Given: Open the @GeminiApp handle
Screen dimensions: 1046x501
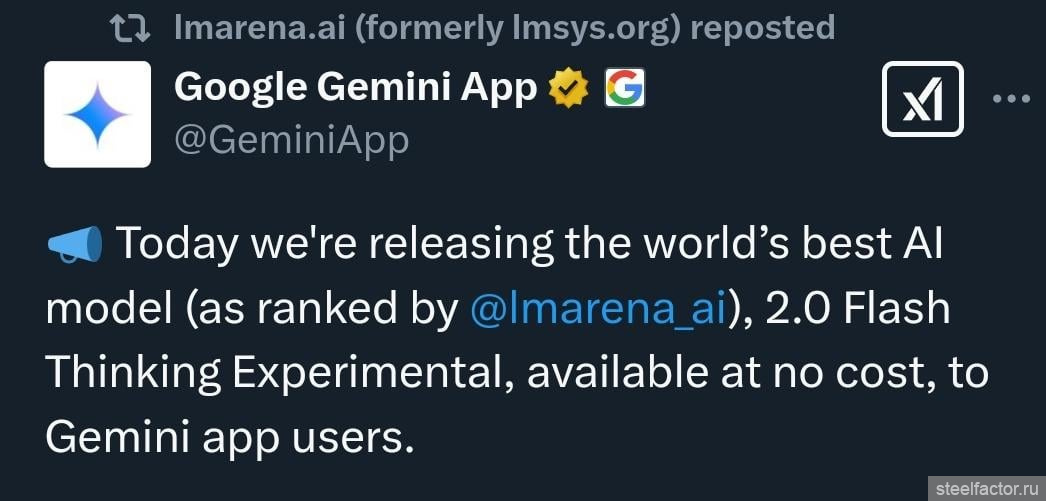Looking at the screenshot, I should [291, 139].
